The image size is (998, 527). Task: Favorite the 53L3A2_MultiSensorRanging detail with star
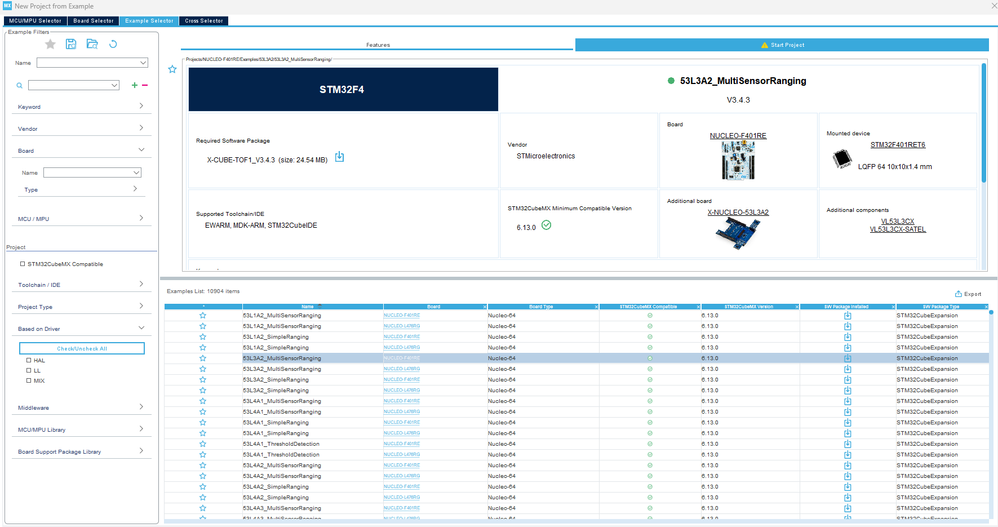click(x=172, y=69)
